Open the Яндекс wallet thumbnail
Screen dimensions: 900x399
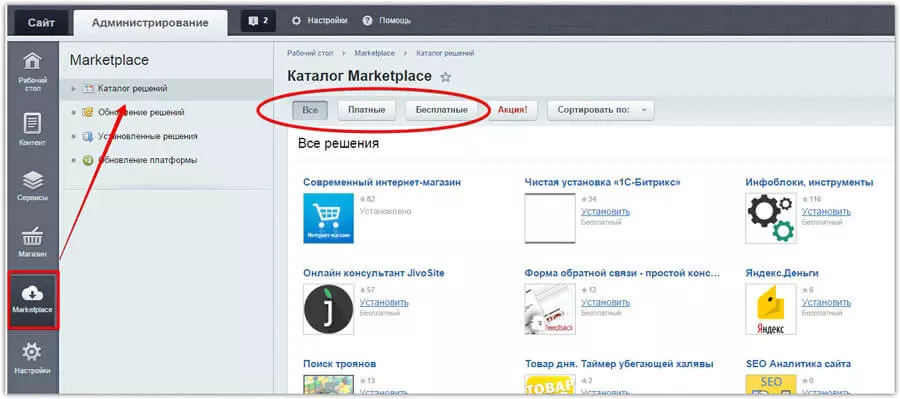pyautogui.click(x=771, y=309)
